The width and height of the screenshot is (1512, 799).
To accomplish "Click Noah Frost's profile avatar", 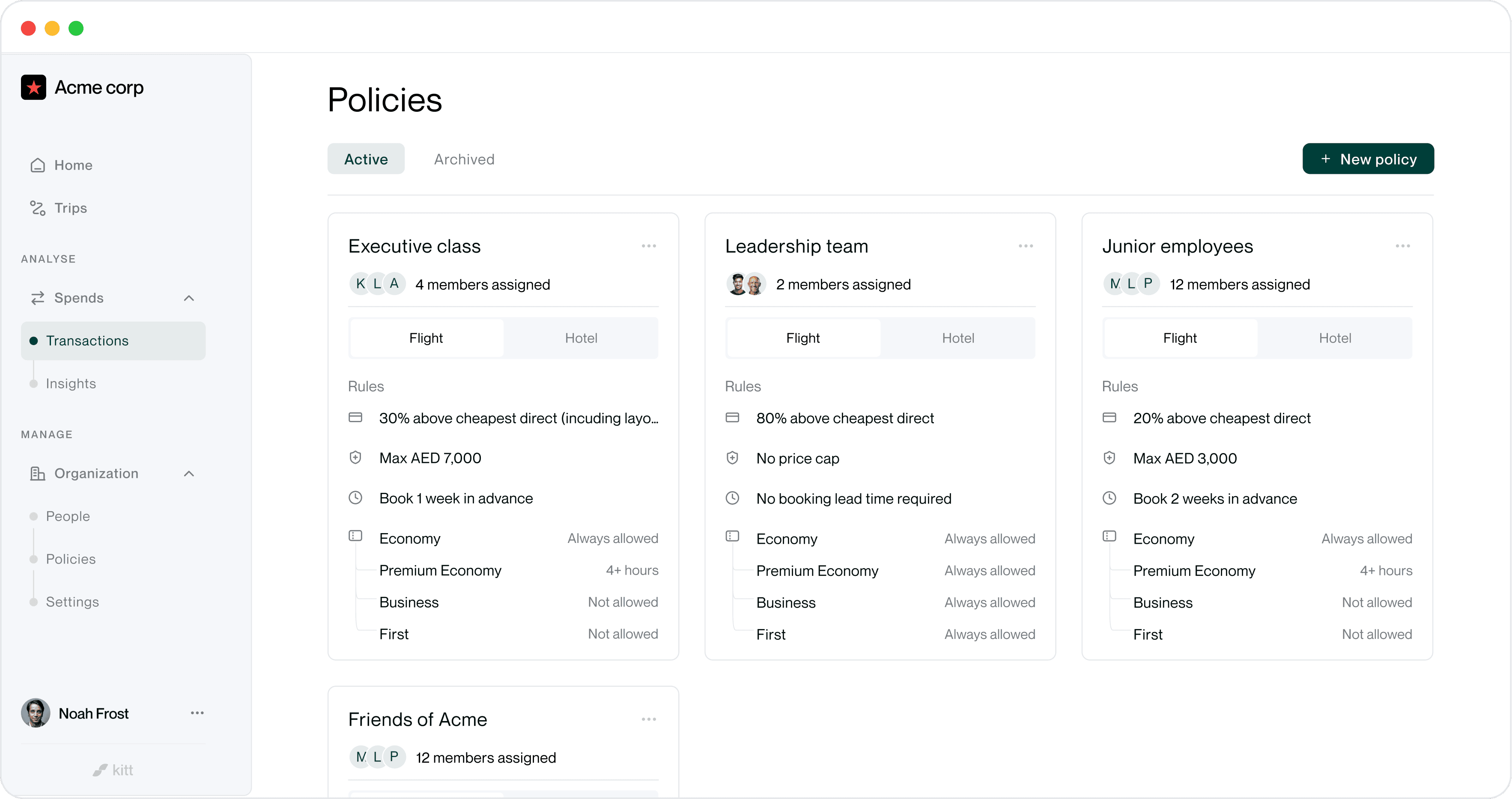I will (36, 713).
